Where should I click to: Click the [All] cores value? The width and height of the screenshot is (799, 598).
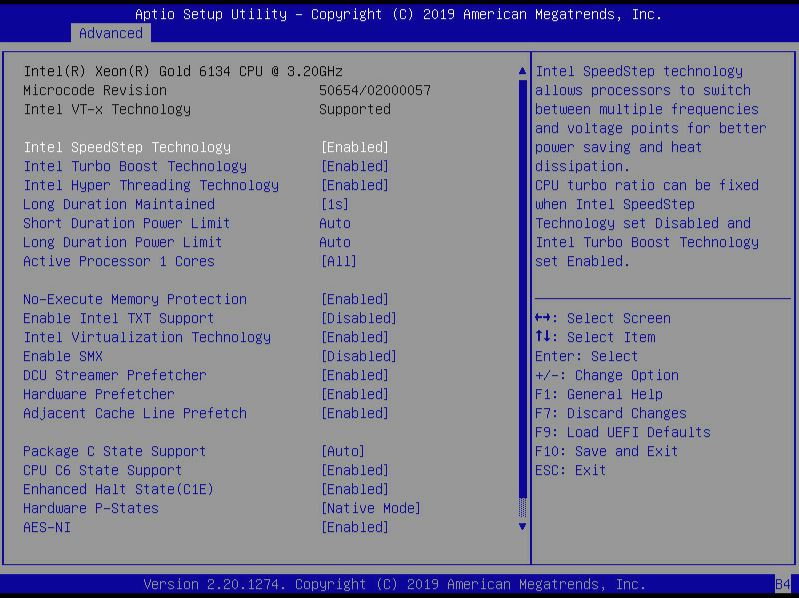tap(339, 261)
